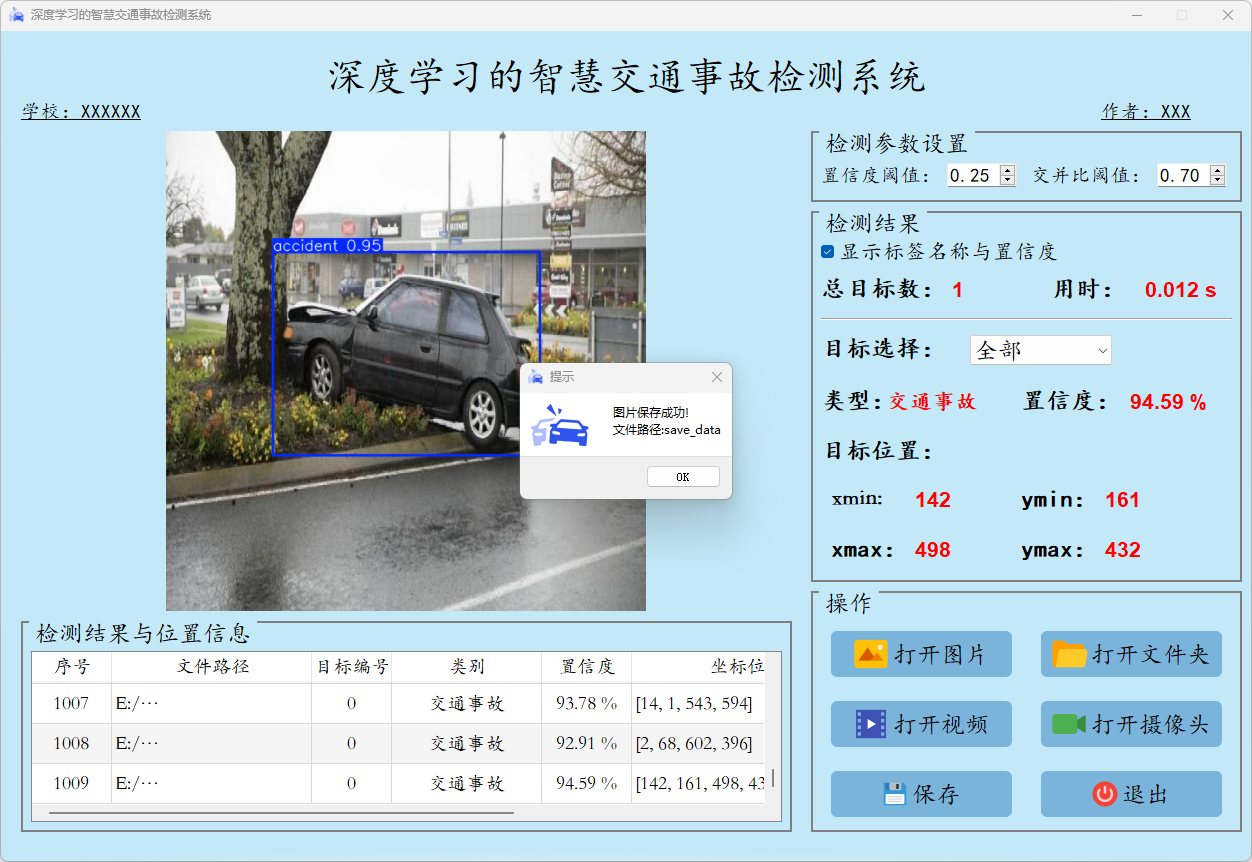Image resolution: width=1252 pixels, height=862 pixels.
Task: Decrease the IoU threshold with down arrow
Action: point(1217,180)
